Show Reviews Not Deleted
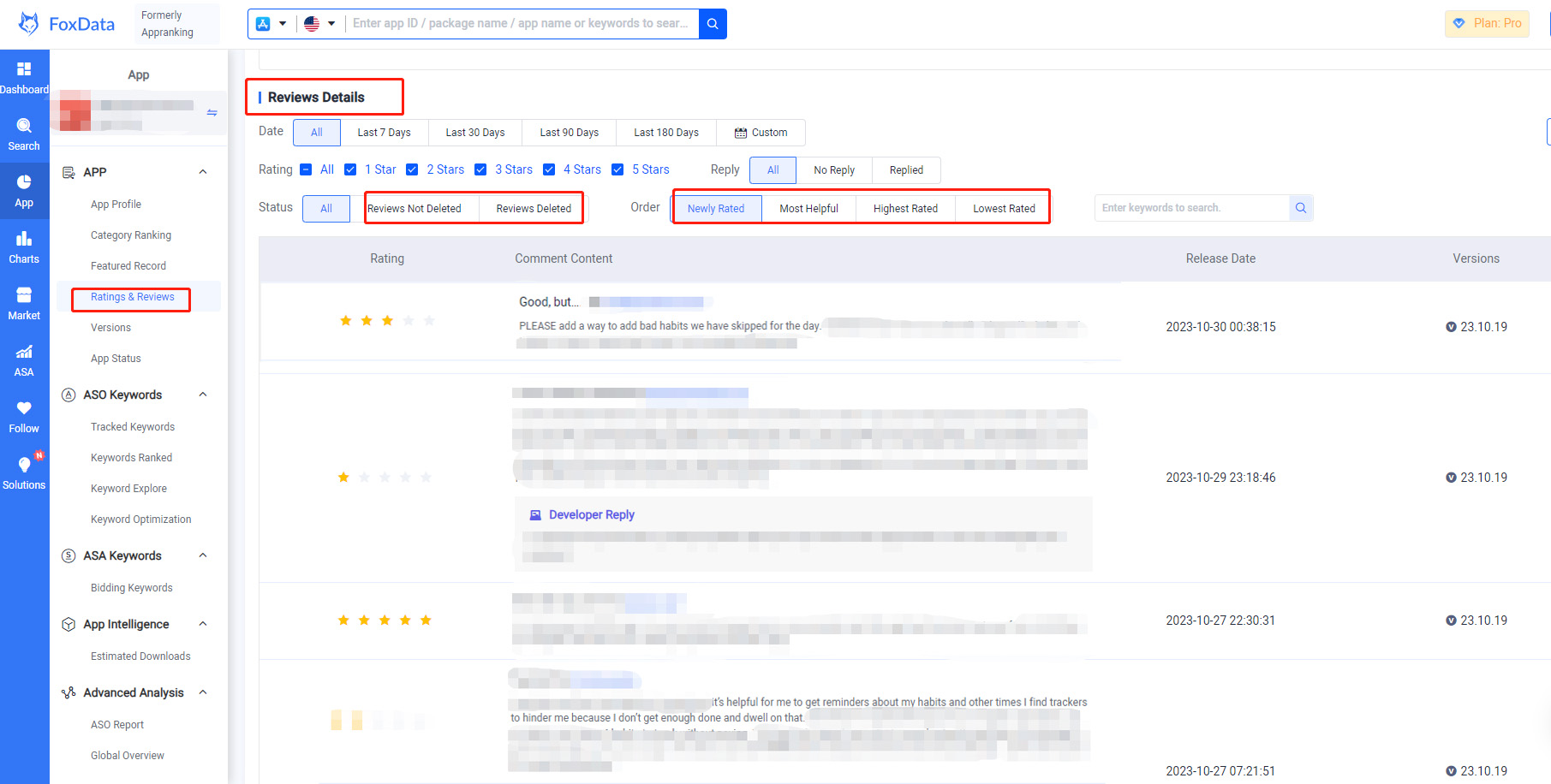 [415, 209]
